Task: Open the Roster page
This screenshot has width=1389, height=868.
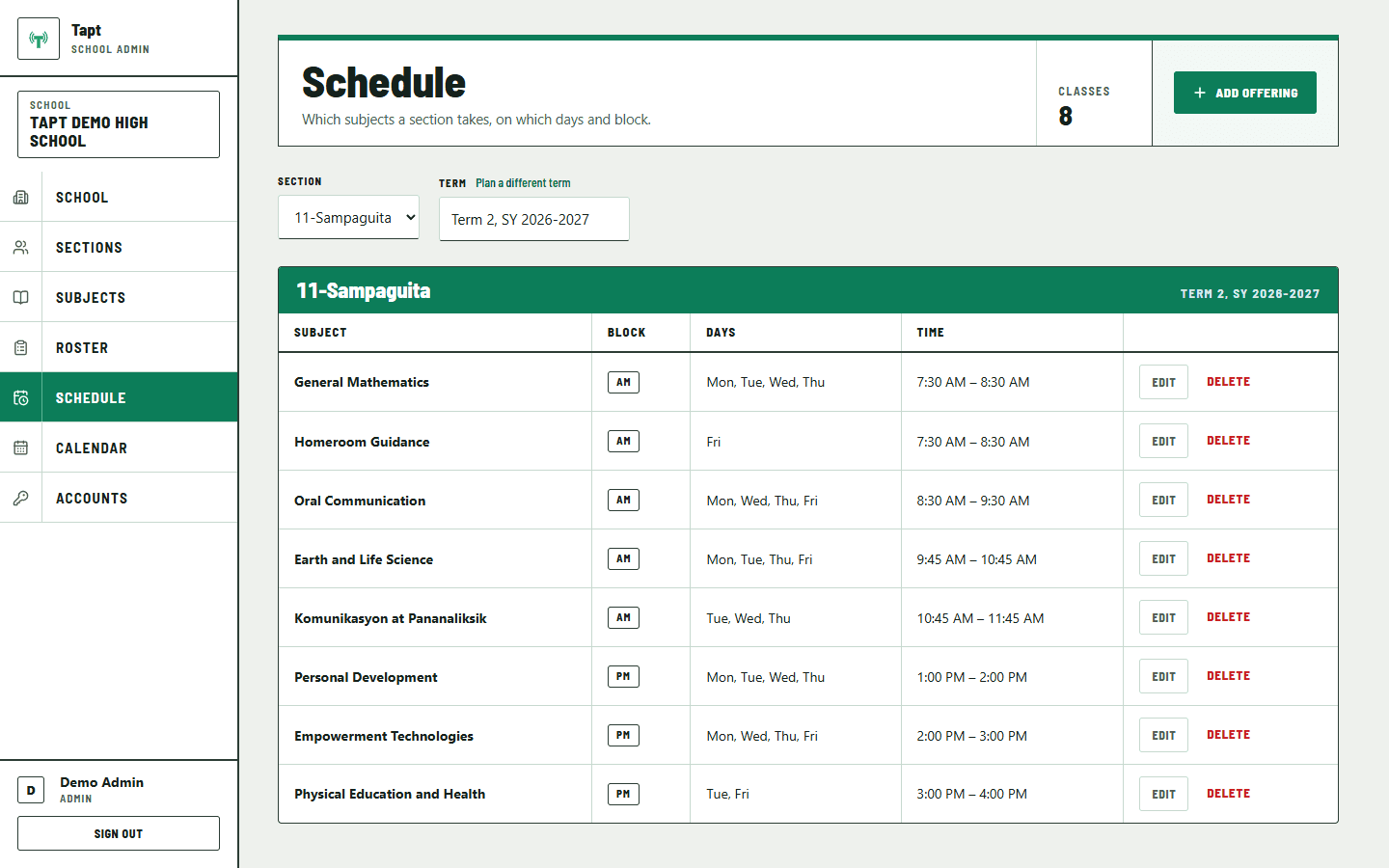Action: (x=119, y=348)
